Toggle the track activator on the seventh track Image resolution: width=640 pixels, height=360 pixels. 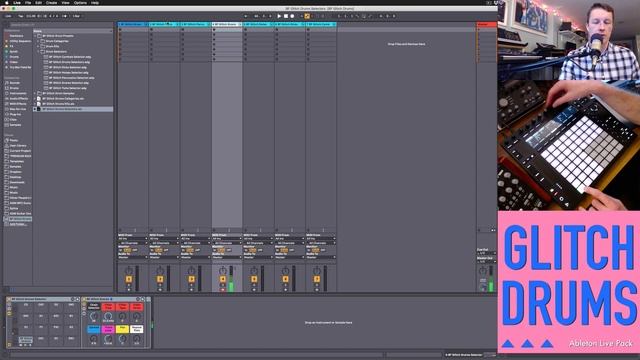pyautogui.click(x=317, y=279)
